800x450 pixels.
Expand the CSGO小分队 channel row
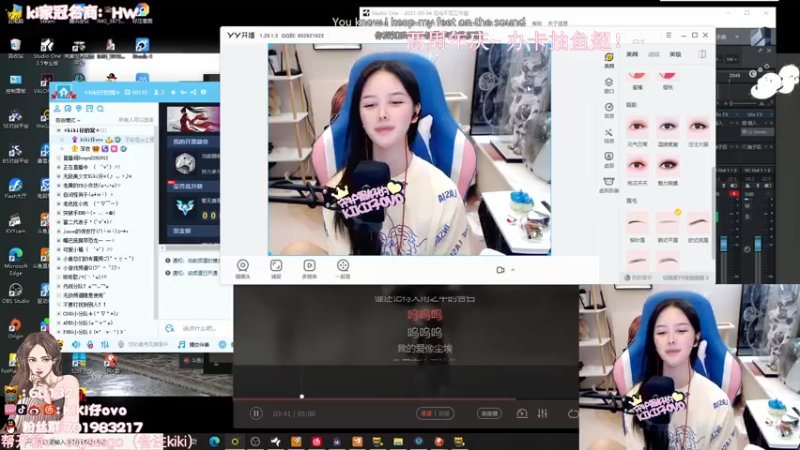(x=59, y=313)
